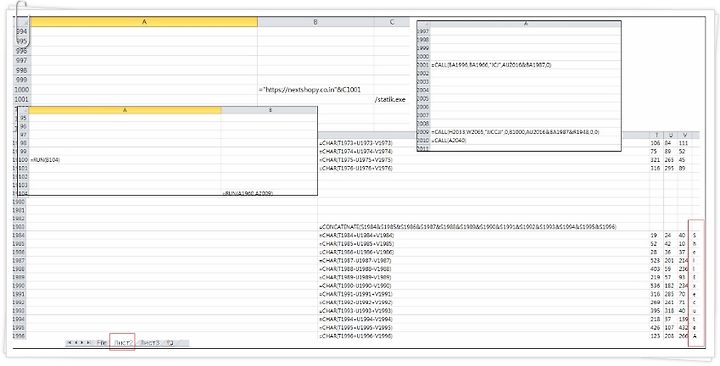Screen dimensions: 720x366
Task: Click the =CHAR(T1984+U1984+V1984) cell
Action: click(x=356, y=235)
